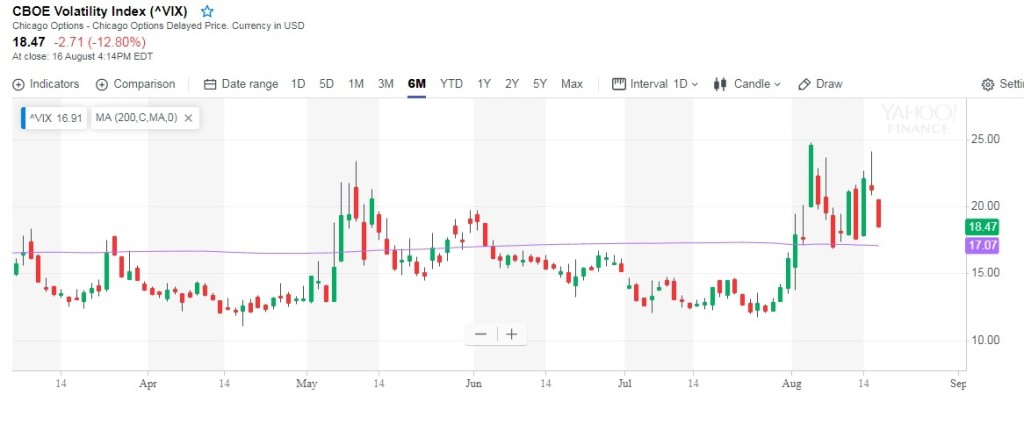1024x424 pixels.
Task: Expand the Interval 1D dropdown
Action: [655, 84]
